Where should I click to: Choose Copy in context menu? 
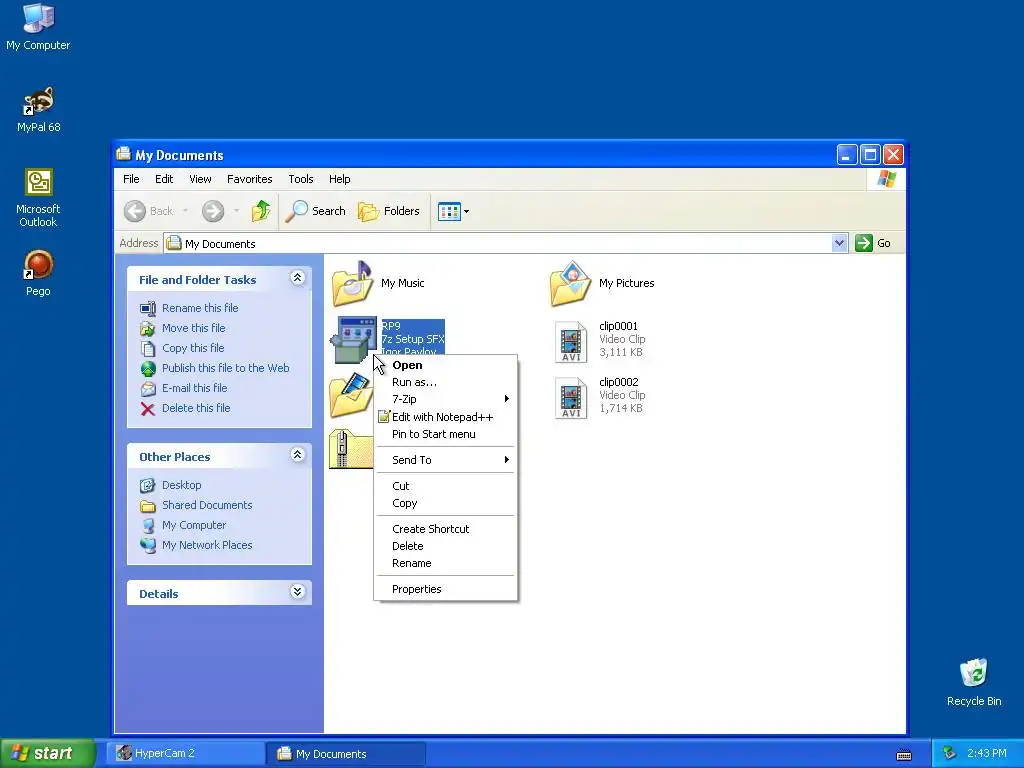point(445,503)
